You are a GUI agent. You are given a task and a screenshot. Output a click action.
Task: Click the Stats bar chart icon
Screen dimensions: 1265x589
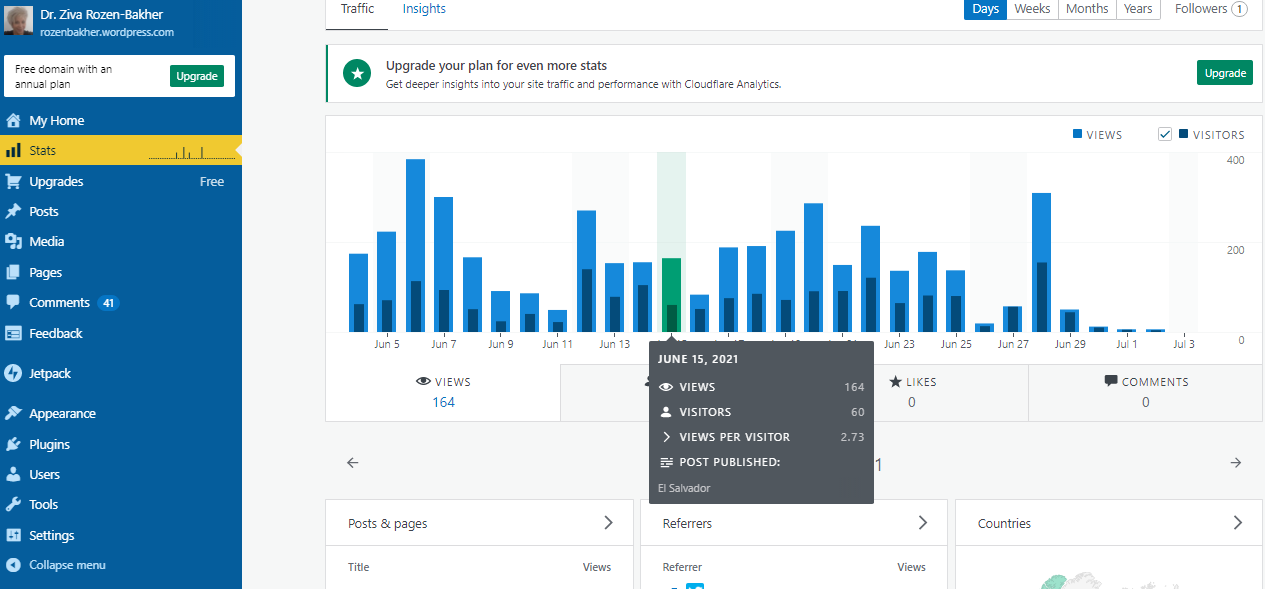click(x=13, y=151)
